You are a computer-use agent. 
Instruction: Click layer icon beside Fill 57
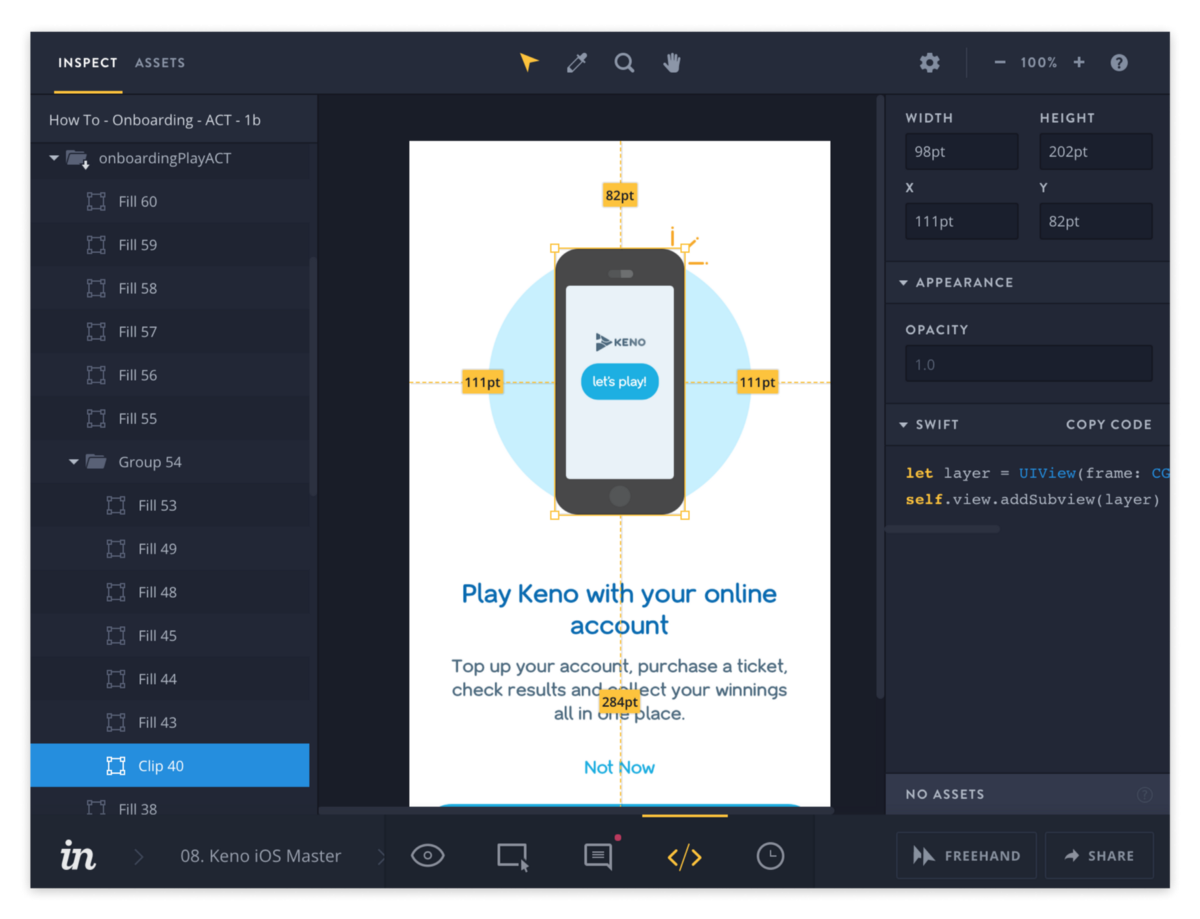[96, 332]
